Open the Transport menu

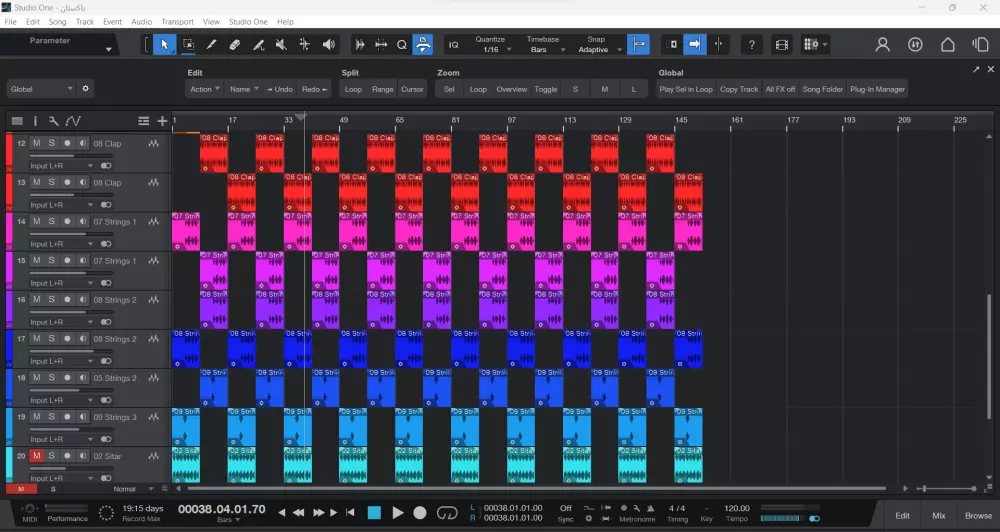point(177,21)
